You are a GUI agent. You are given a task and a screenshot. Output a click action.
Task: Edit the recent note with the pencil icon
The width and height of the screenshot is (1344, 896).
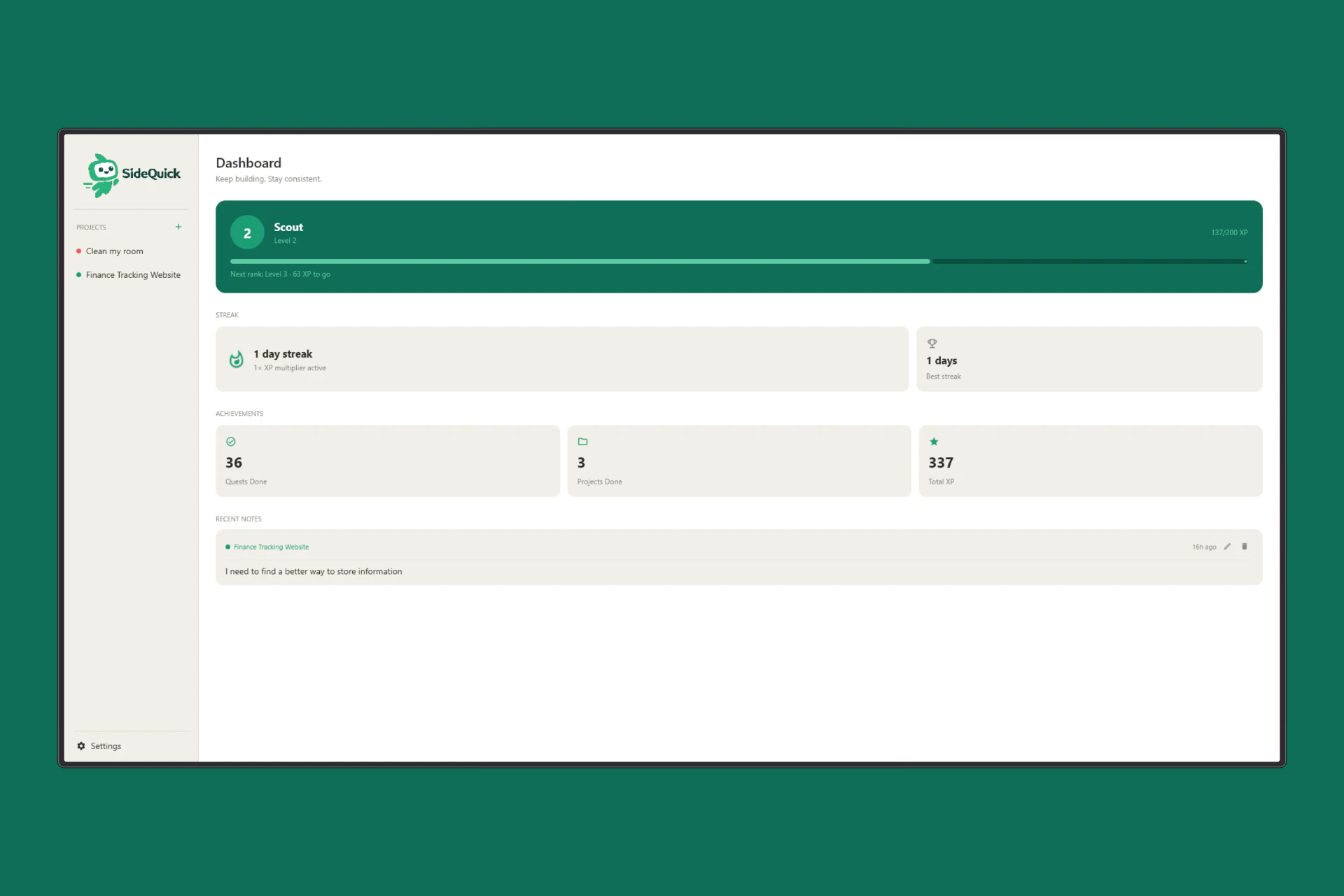point(1228,547)
